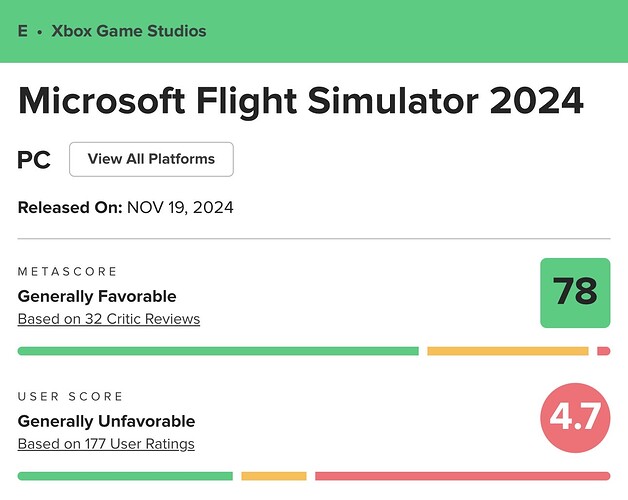
Task: Open Based on 177 User Ratings link
Action: pos(106,444)
